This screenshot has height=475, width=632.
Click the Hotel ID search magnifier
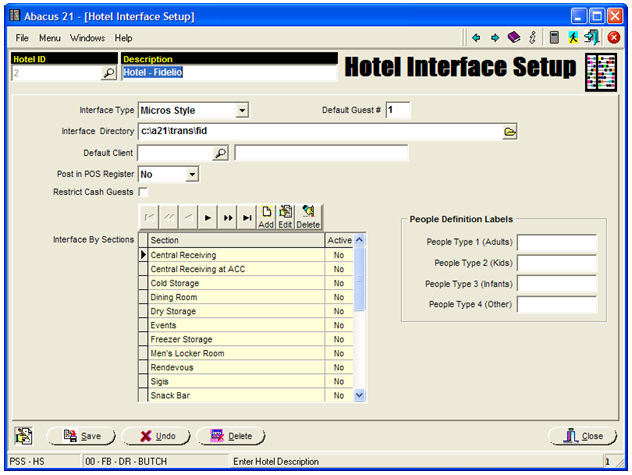(108, 73)
